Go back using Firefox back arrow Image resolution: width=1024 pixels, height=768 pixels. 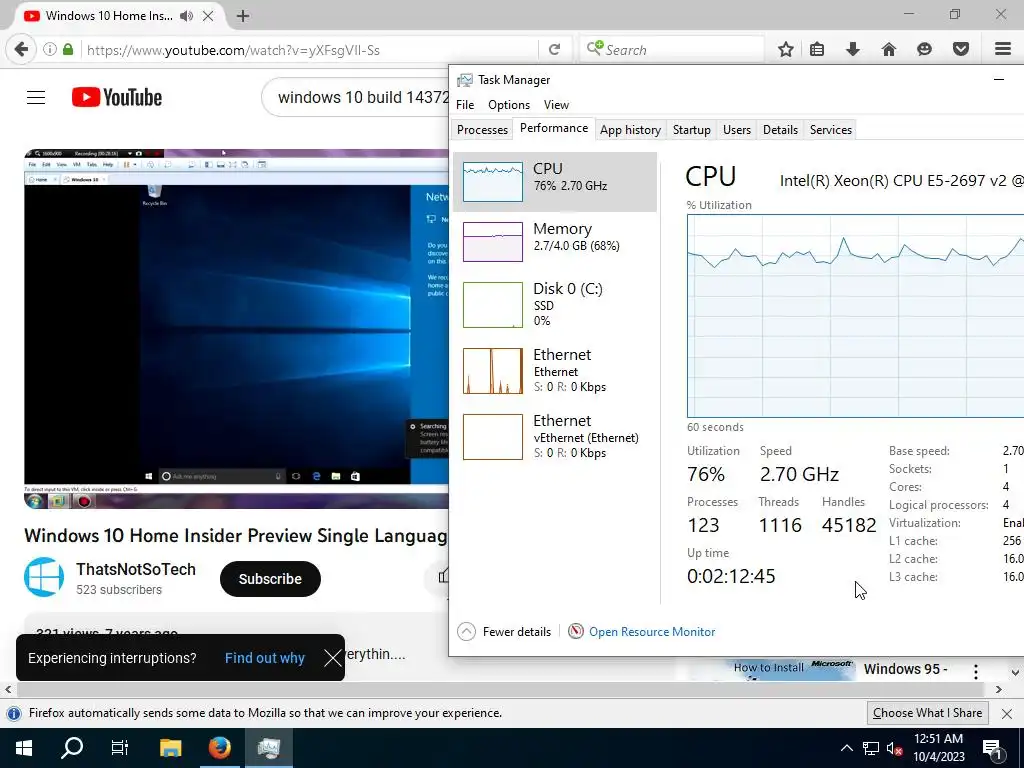pos(22,49)
